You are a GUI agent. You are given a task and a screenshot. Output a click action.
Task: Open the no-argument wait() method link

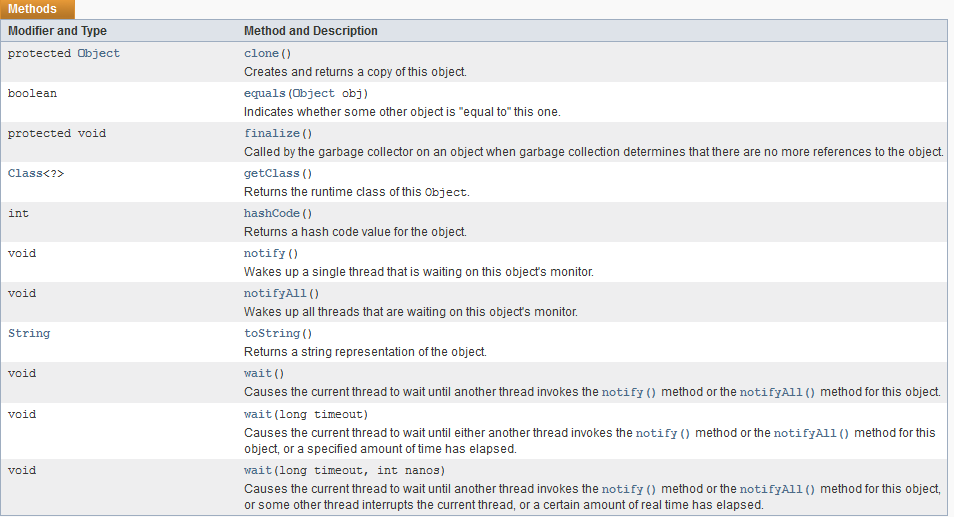258,374
